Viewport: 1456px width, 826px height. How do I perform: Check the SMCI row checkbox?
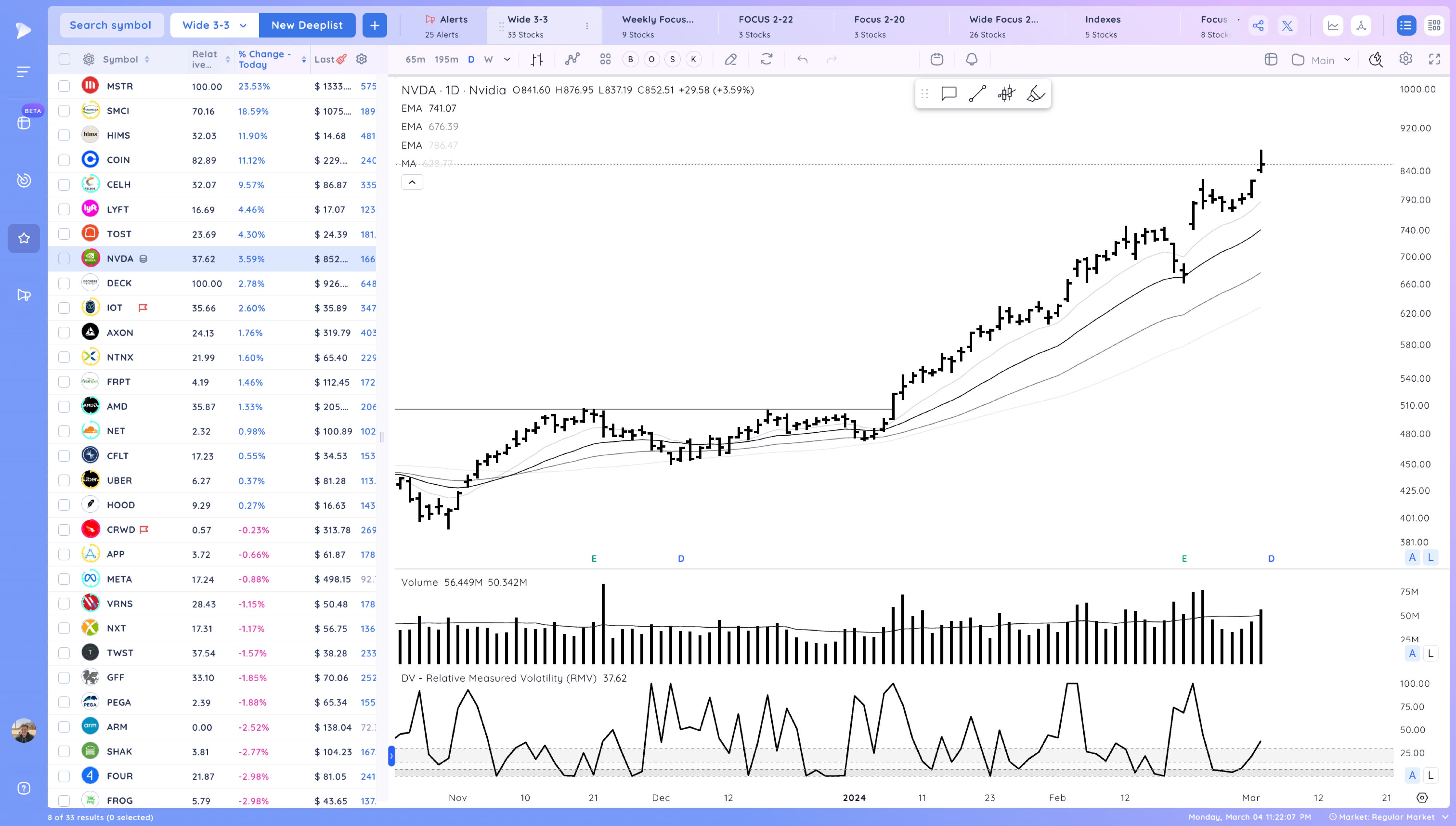pyautogui.click(x=64, y=111)
